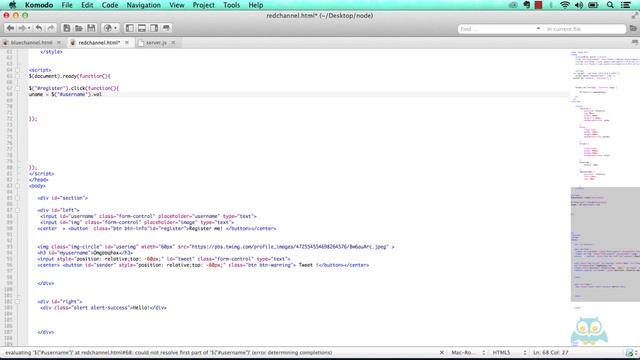
Task: Open the Find history dropdown arrow
Action: (538, 29)
